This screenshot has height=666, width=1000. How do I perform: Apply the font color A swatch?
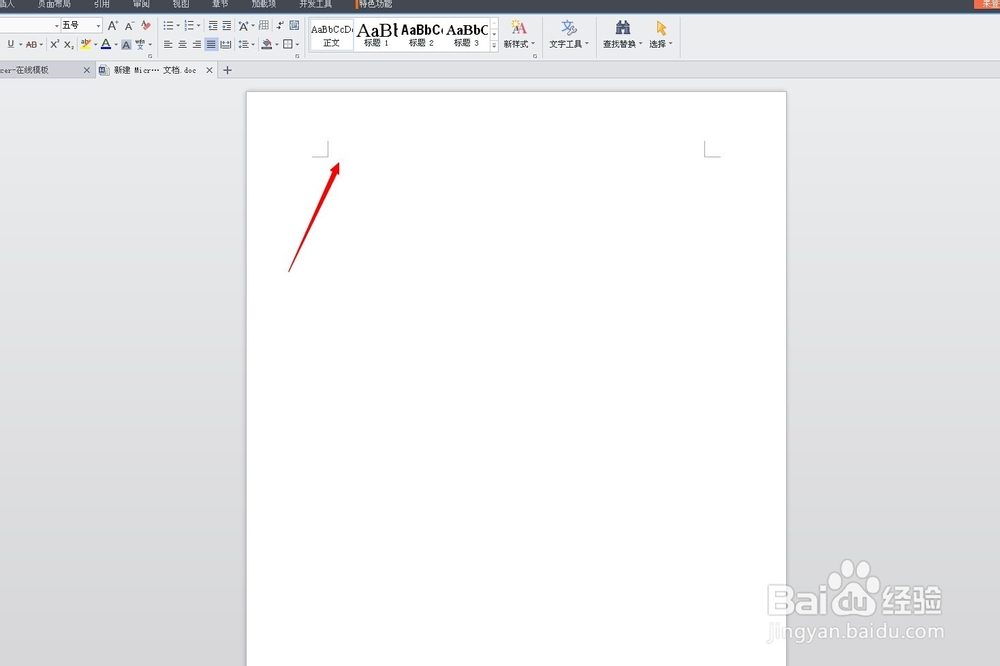(x=106, y=44)
